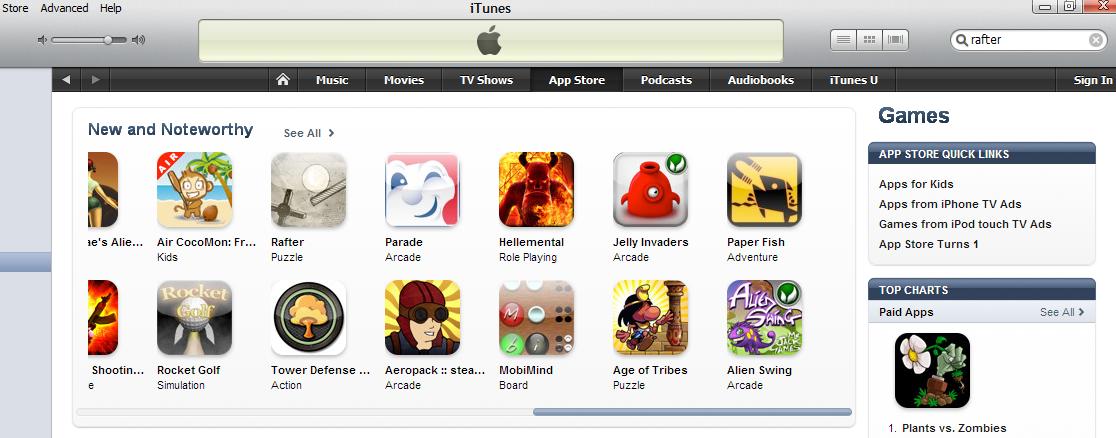1116x438 pixels.
Task: See all Paid Apps in Top Charts
Action: [1062, 312]
